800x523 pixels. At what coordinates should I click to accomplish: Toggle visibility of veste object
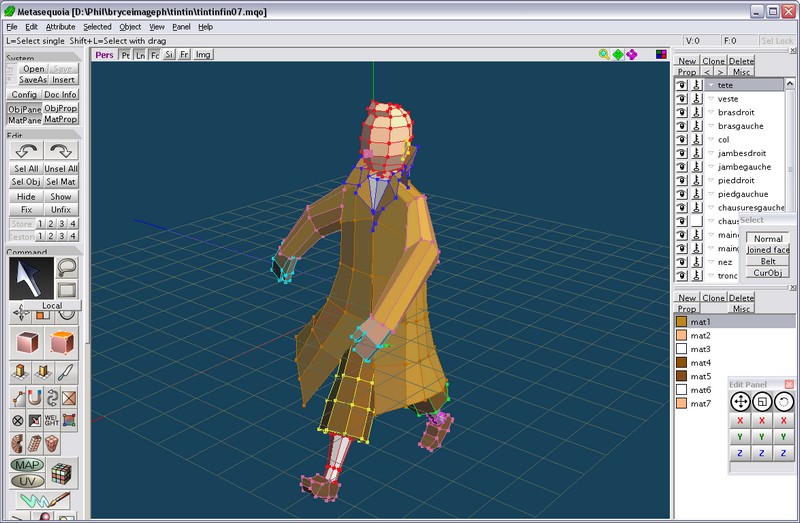point(682,98)
